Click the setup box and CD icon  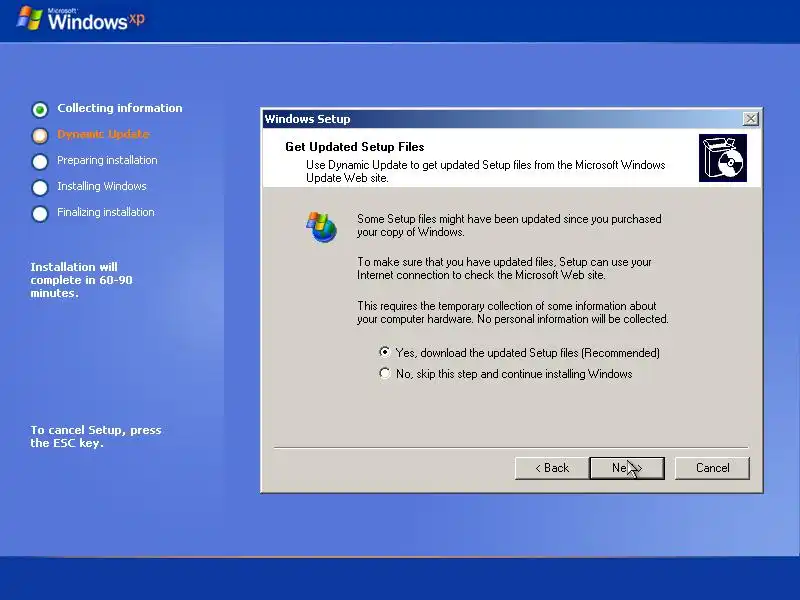click(x=722, y=158)
